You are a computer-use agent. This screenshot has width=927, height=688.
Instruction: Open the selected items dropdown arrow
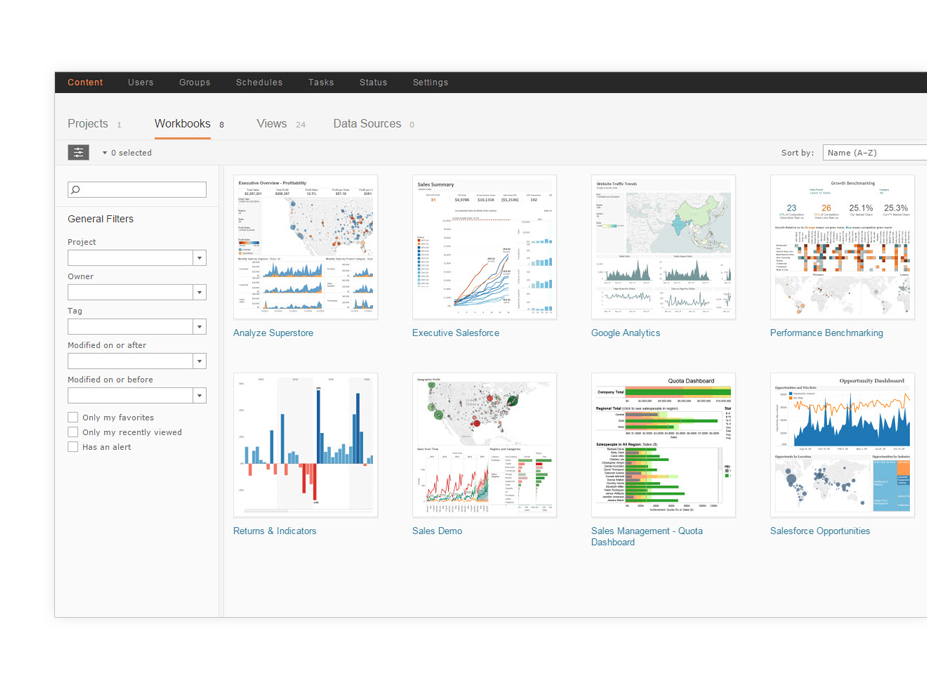pos(105,153)
